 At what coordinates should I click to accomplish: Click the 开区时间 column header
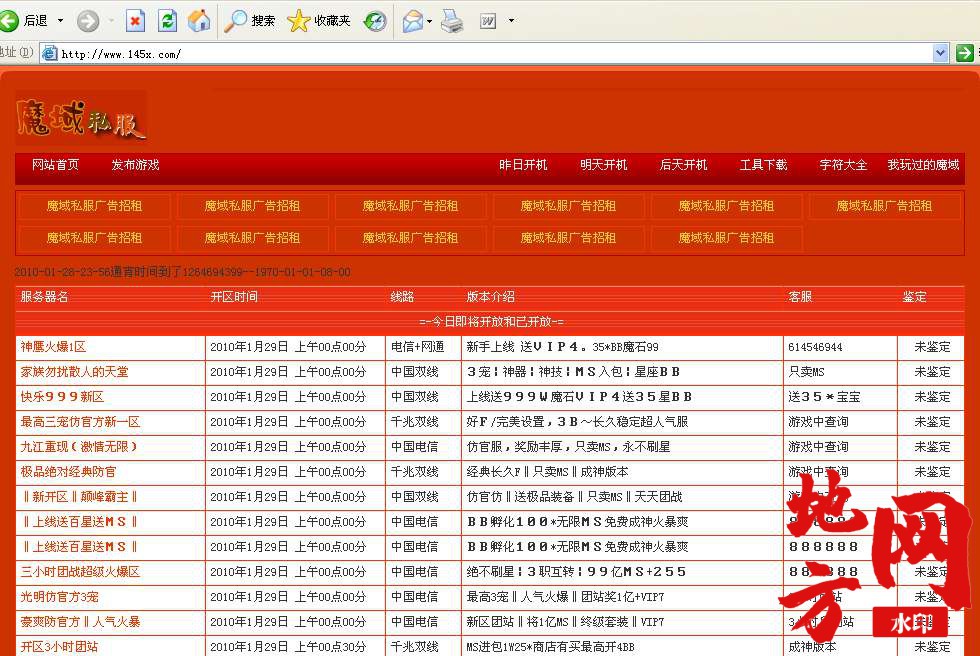click(x=234, y=297)
